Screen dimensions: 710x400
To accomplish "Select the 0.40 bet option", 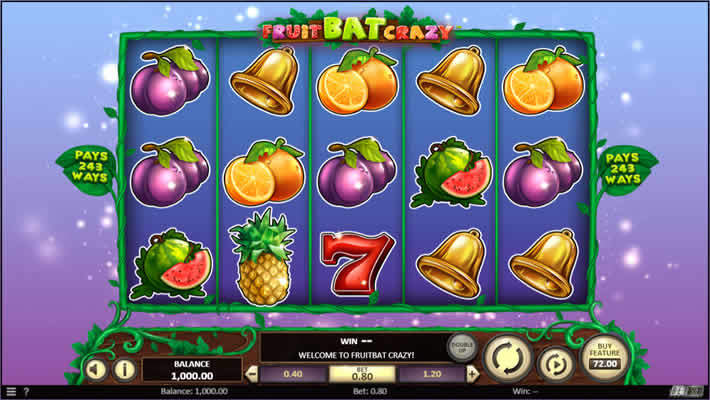I will pos(293,374).
